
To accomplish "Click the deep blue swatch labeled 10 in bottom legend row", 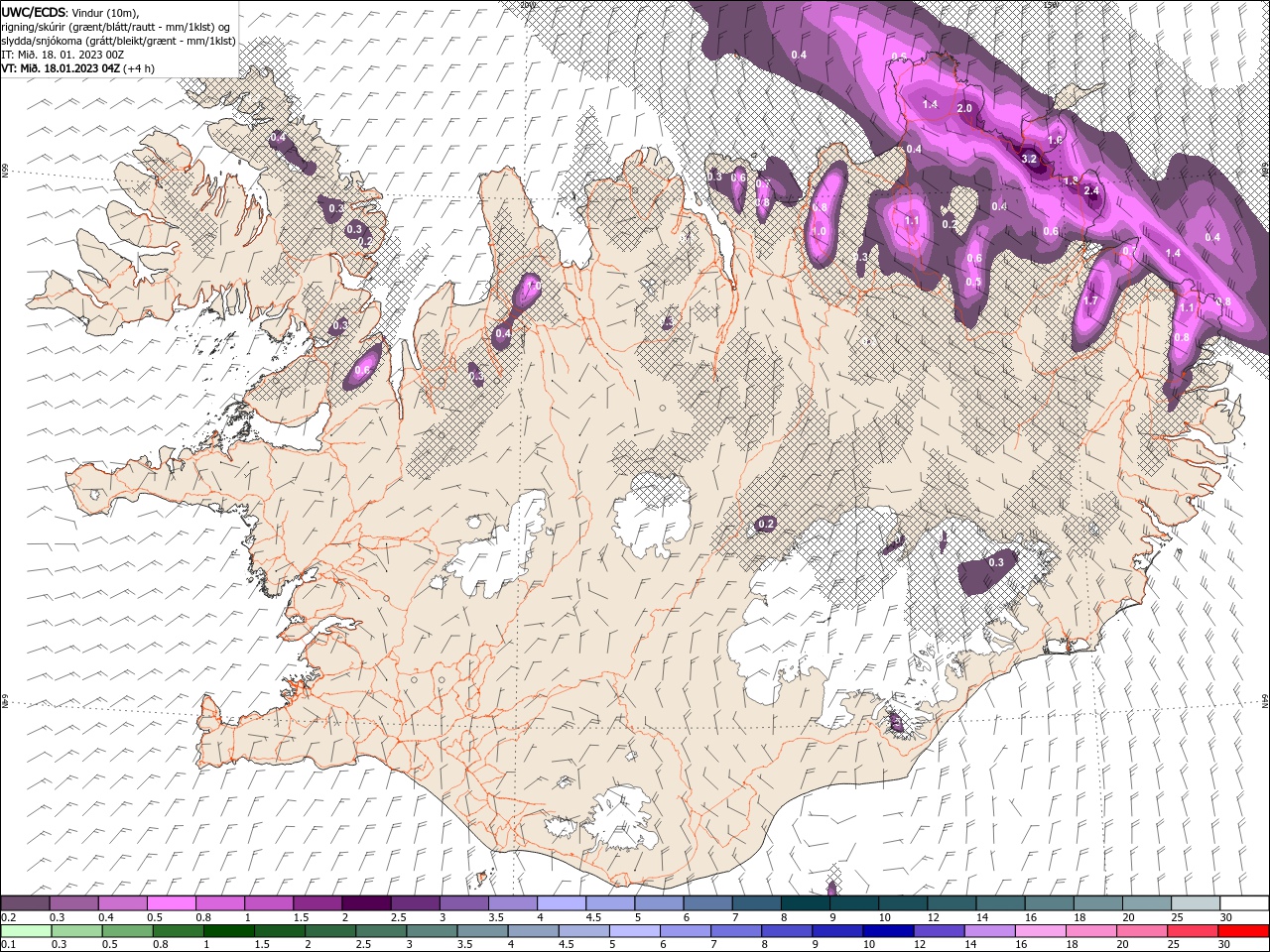I will [888, 931].
